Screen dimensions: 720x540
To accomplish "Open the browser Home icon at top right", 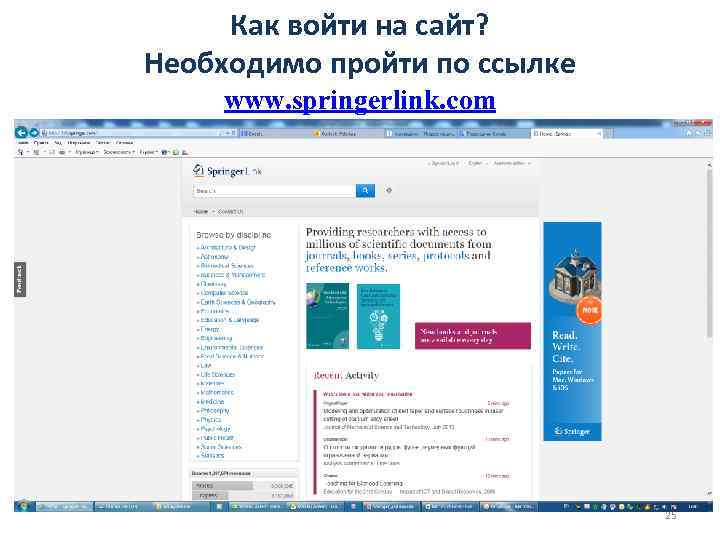I will 687,133.
